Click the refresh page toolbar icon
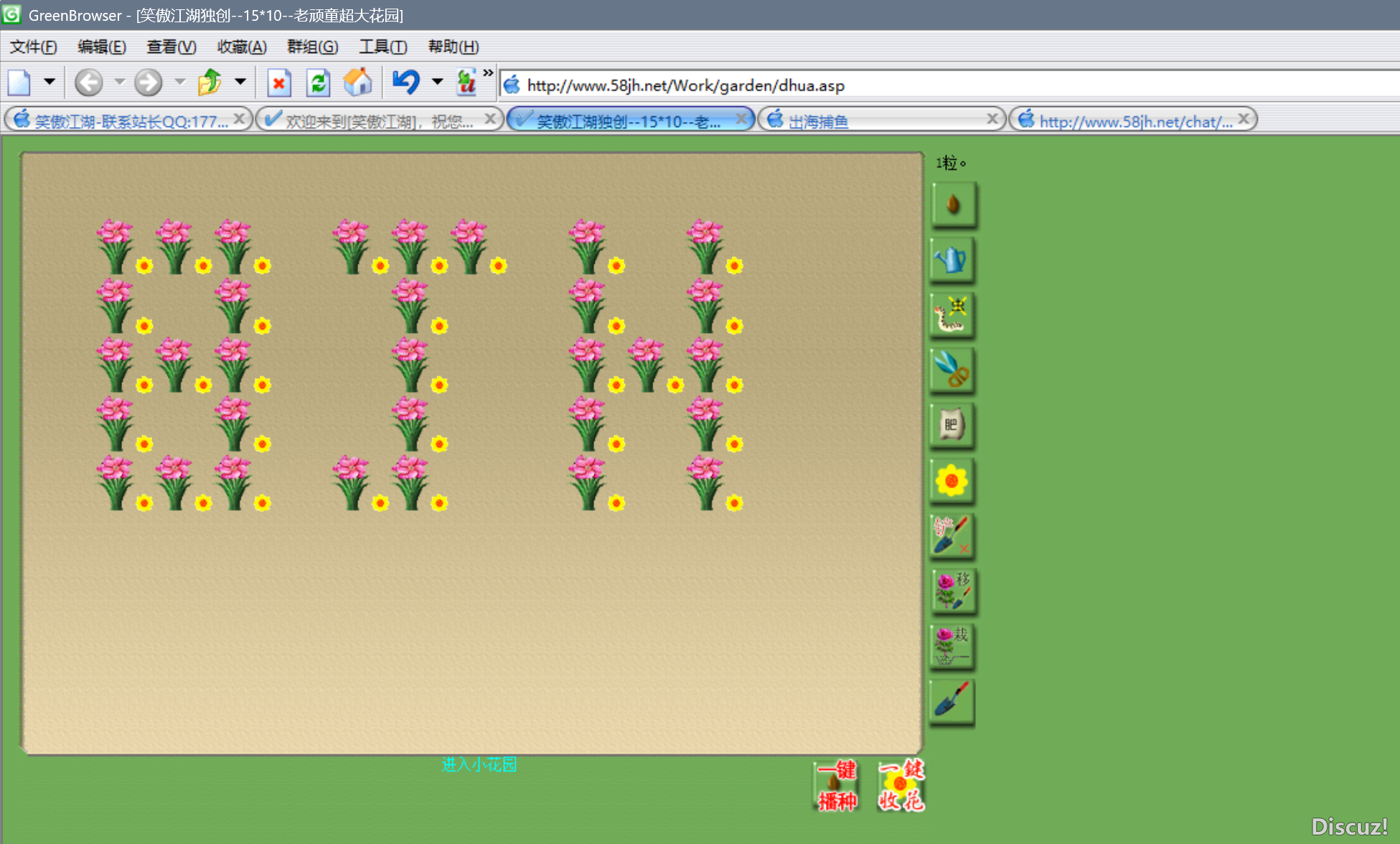Image resolution: width=1400 pixels, height=844 pixels. click(318, 83)
